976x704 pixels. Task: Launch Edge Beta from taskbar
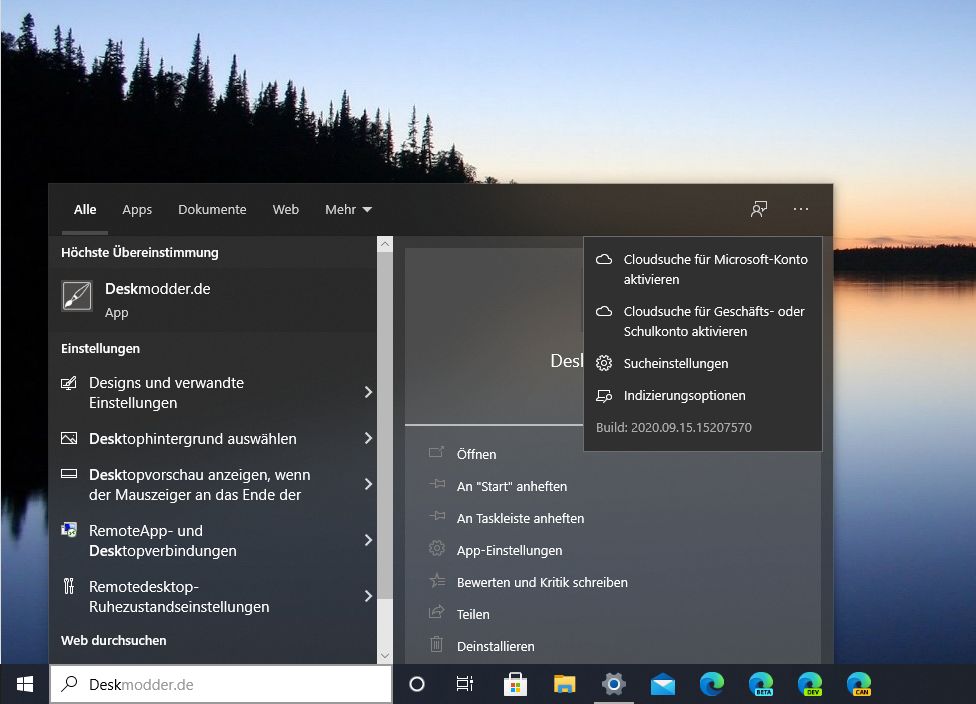tap(761, 684)
